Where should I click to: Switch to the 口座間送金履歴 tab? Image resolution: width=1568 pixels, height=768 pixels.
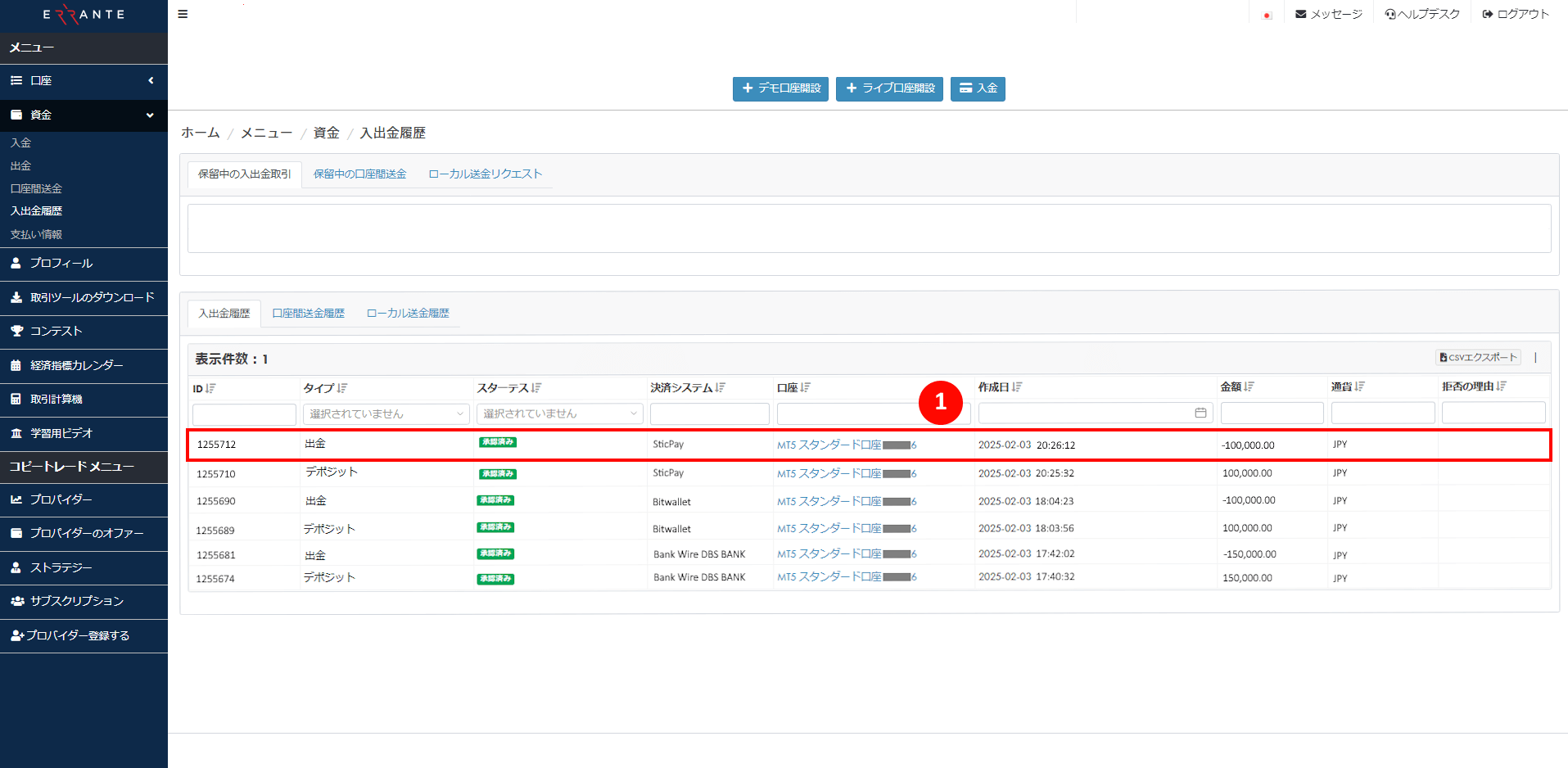point(308,313)
